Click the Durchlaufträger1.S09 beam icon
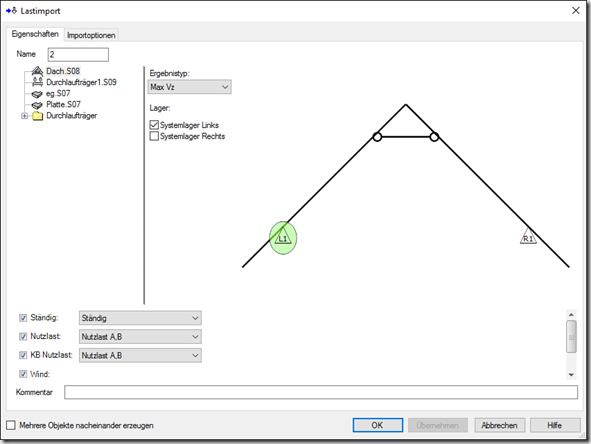Screen dimensions: 591x444 [x=37, y=82]
